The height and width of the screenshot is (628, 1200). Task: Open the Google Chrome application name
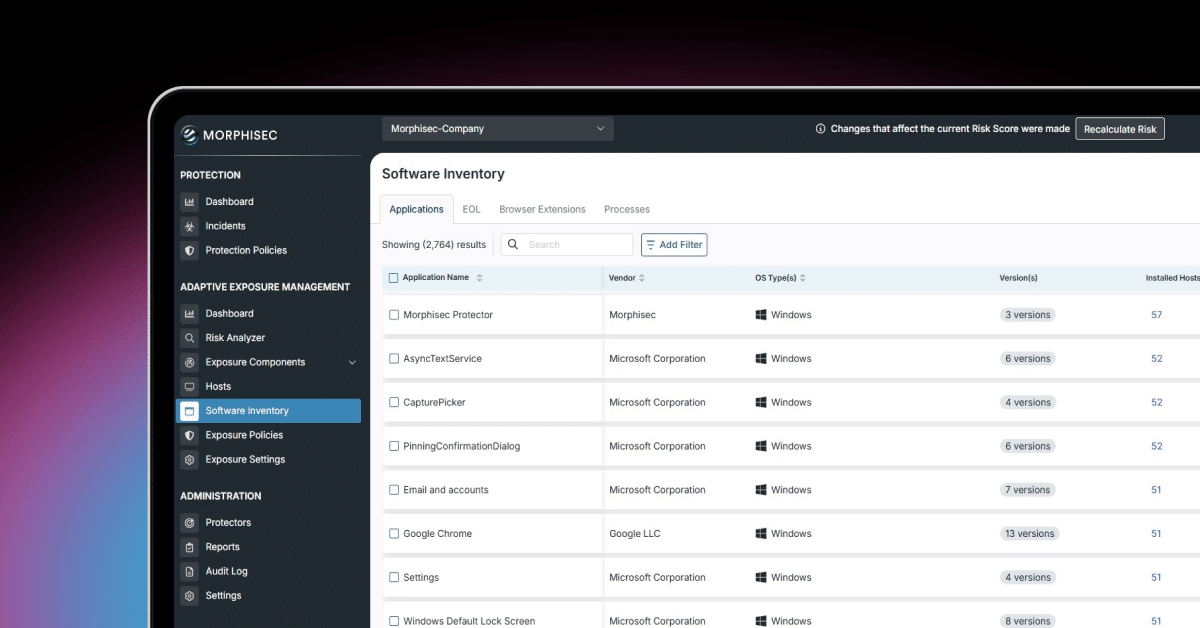[437, 534]
